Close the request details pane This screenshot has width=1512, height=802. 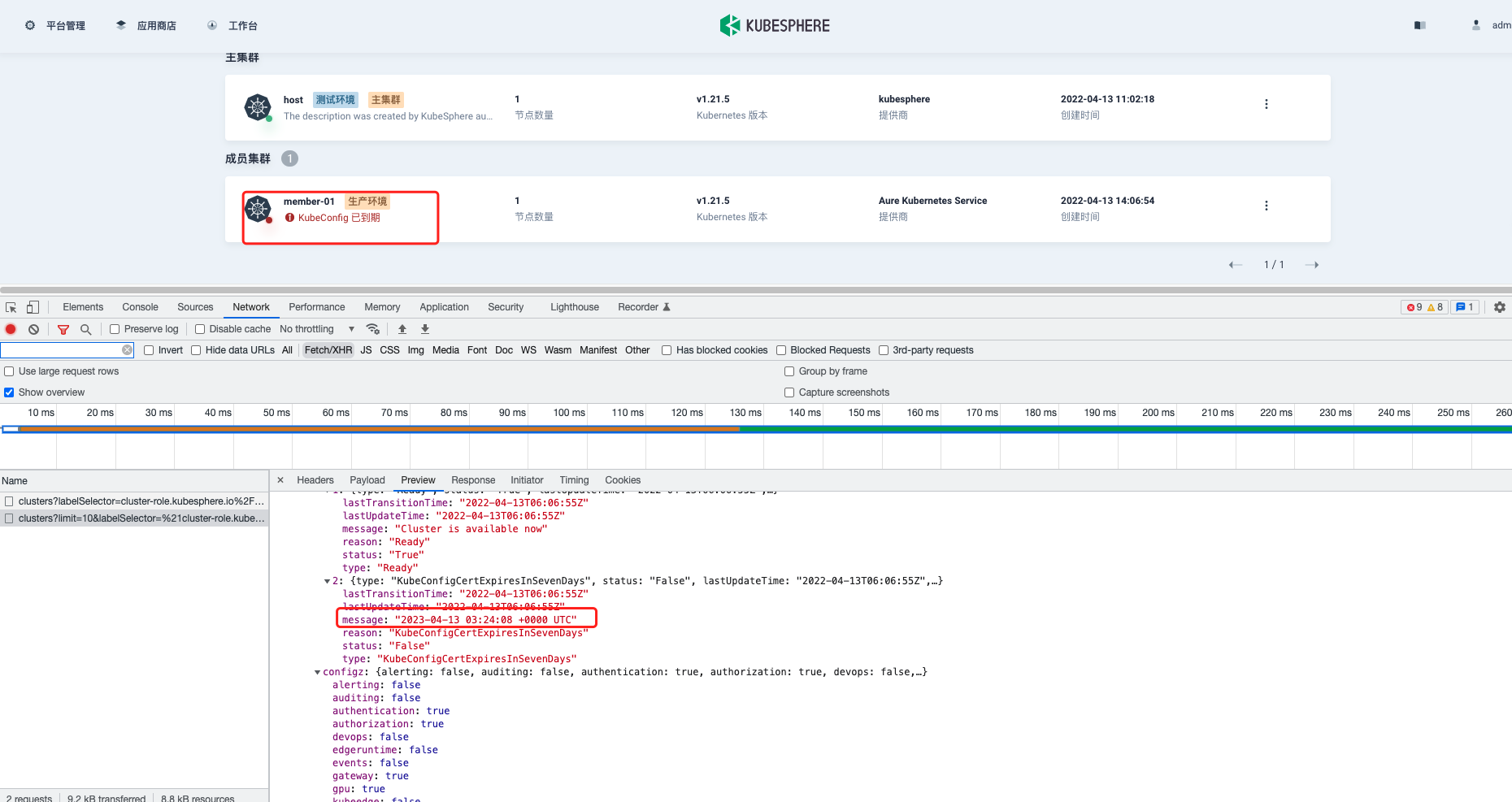tap(280, 480)
